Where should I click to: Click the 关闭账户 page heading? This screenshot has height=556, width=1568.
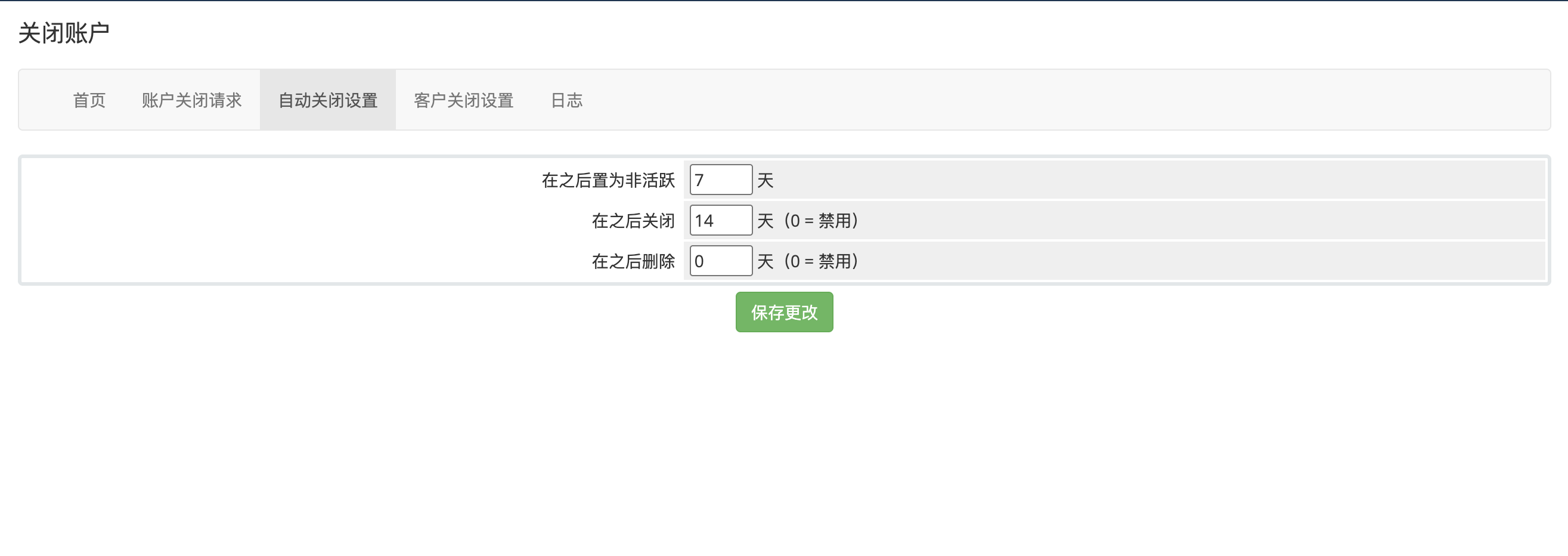64,33
